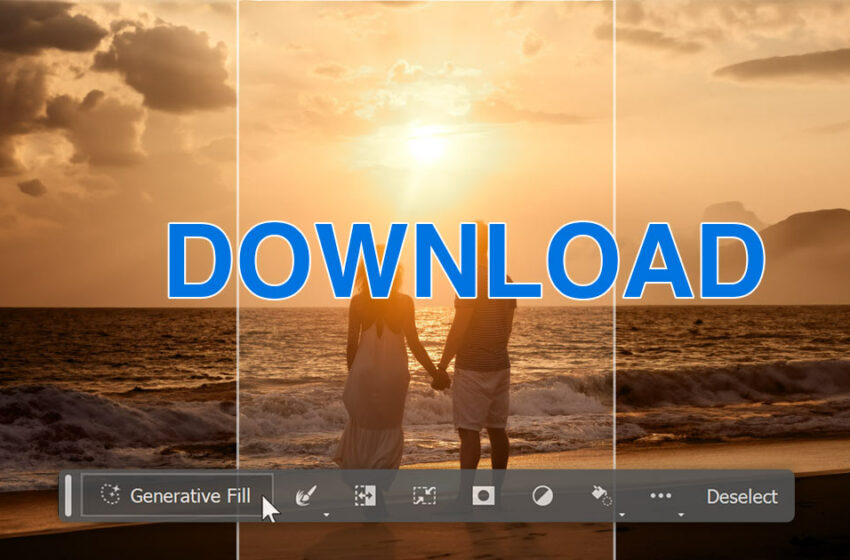Select the Modify Selection brush icon
This screenshot has width=850, height=560.
(306, 495)
